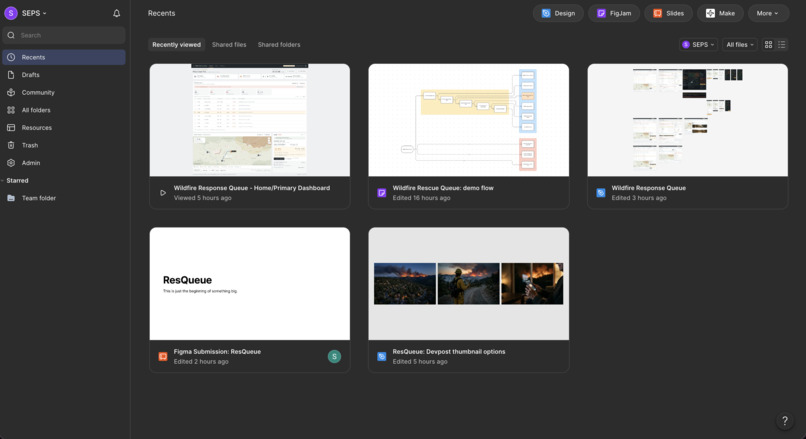The image size is (806, 439).
Task: Click the Admin icon
Action: pos(11,163)
